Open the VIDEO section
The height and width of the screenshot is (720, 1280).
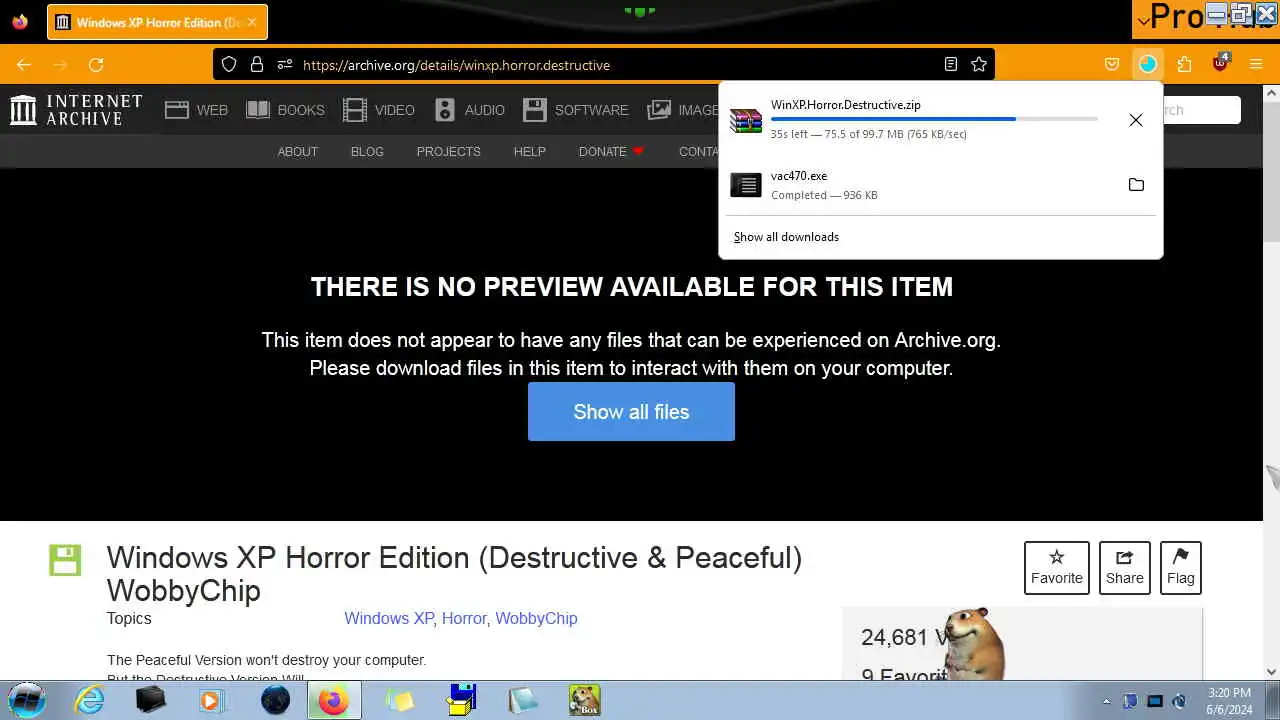click(379, 110)
